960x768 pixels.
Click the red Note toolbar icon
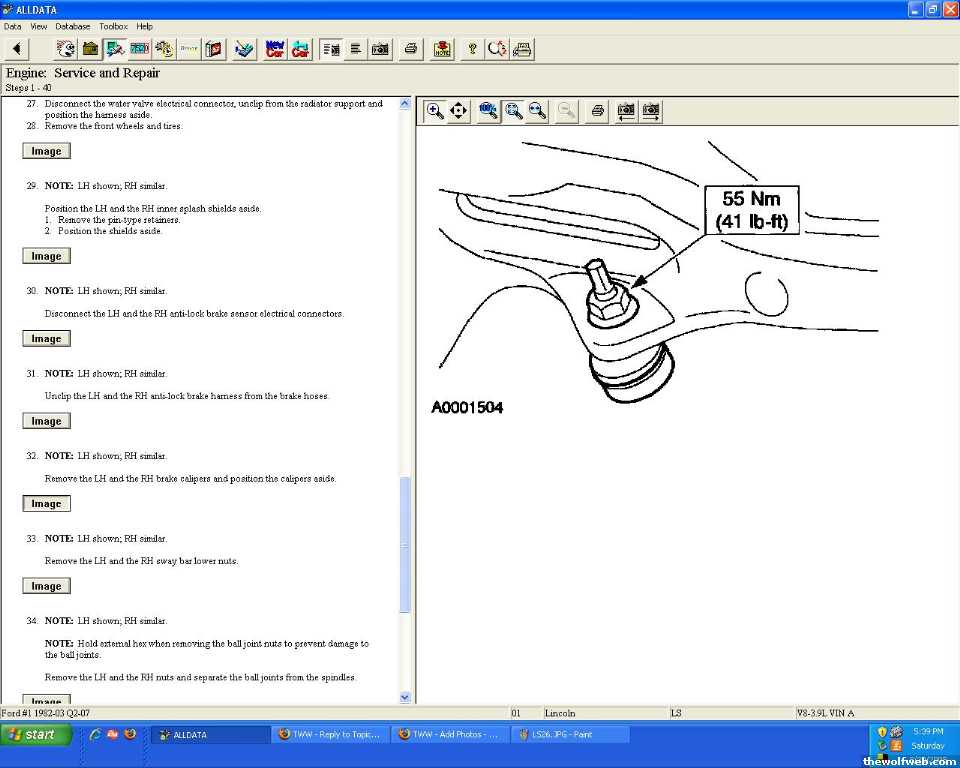pyautogui.click(x=442, y=49)
